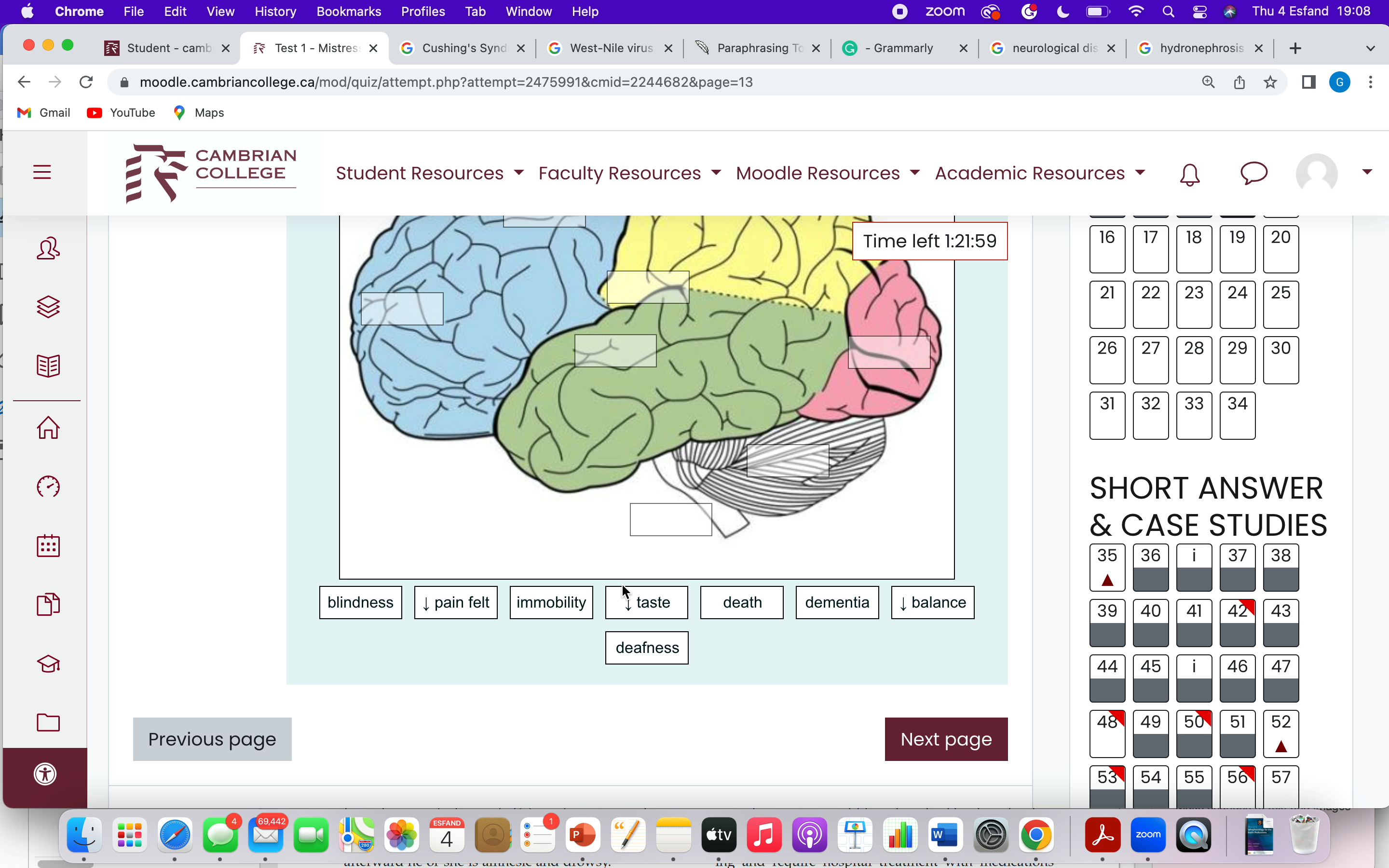Open the Home icon in sidebar
1389x868 pixels.
[x=48, y=428]
